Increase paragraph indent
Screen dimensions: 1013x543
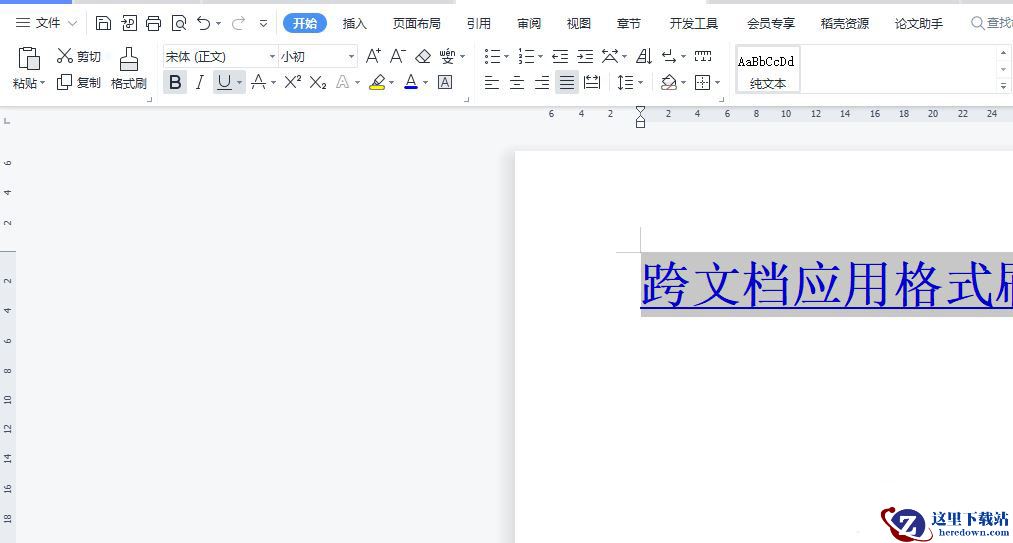pyautogui.click(x=585, y=56)
